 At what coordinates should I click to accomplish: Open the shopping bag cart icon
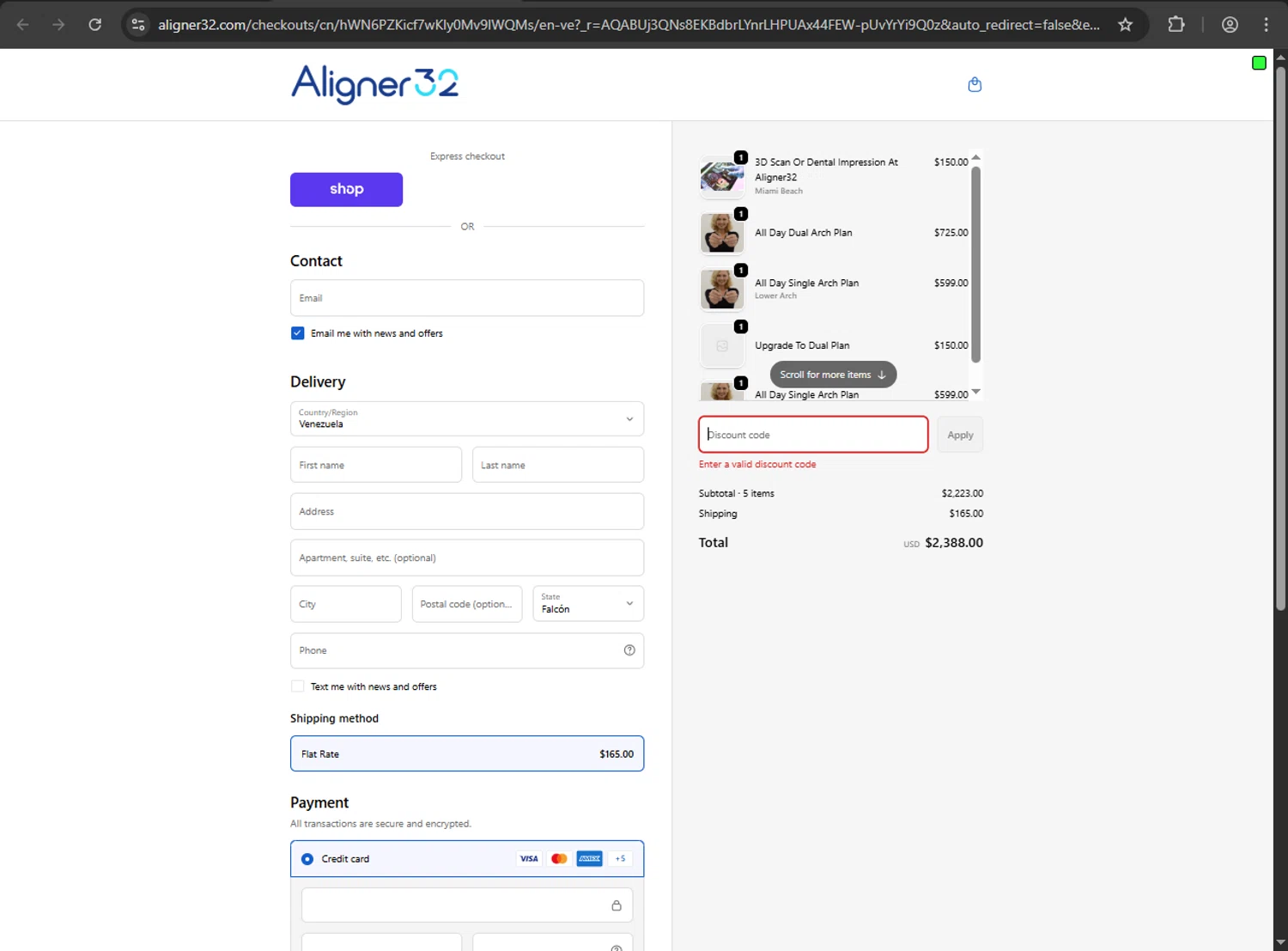[975, 84]
